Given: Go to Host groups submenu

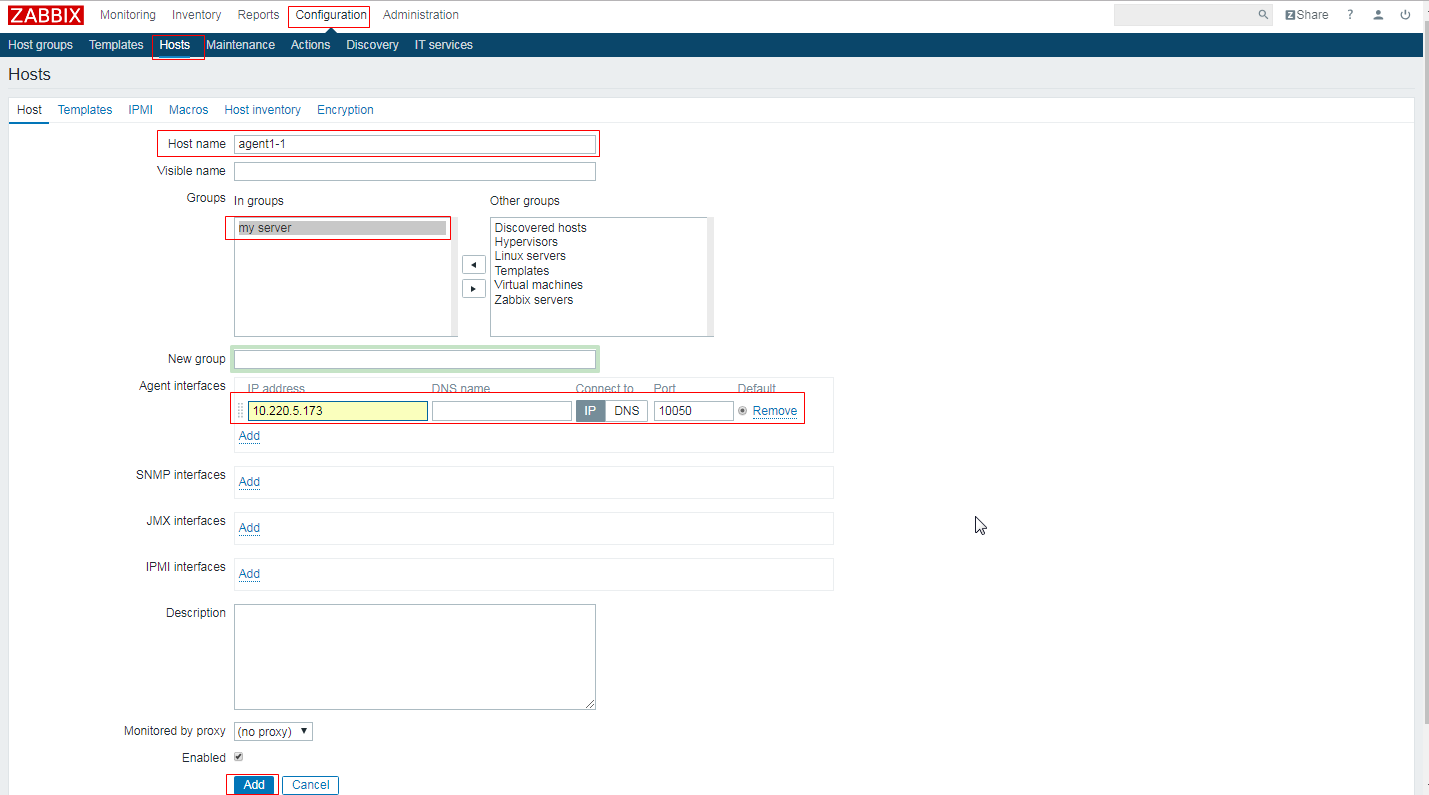Looking at the screenshot, I should (41, 45).
